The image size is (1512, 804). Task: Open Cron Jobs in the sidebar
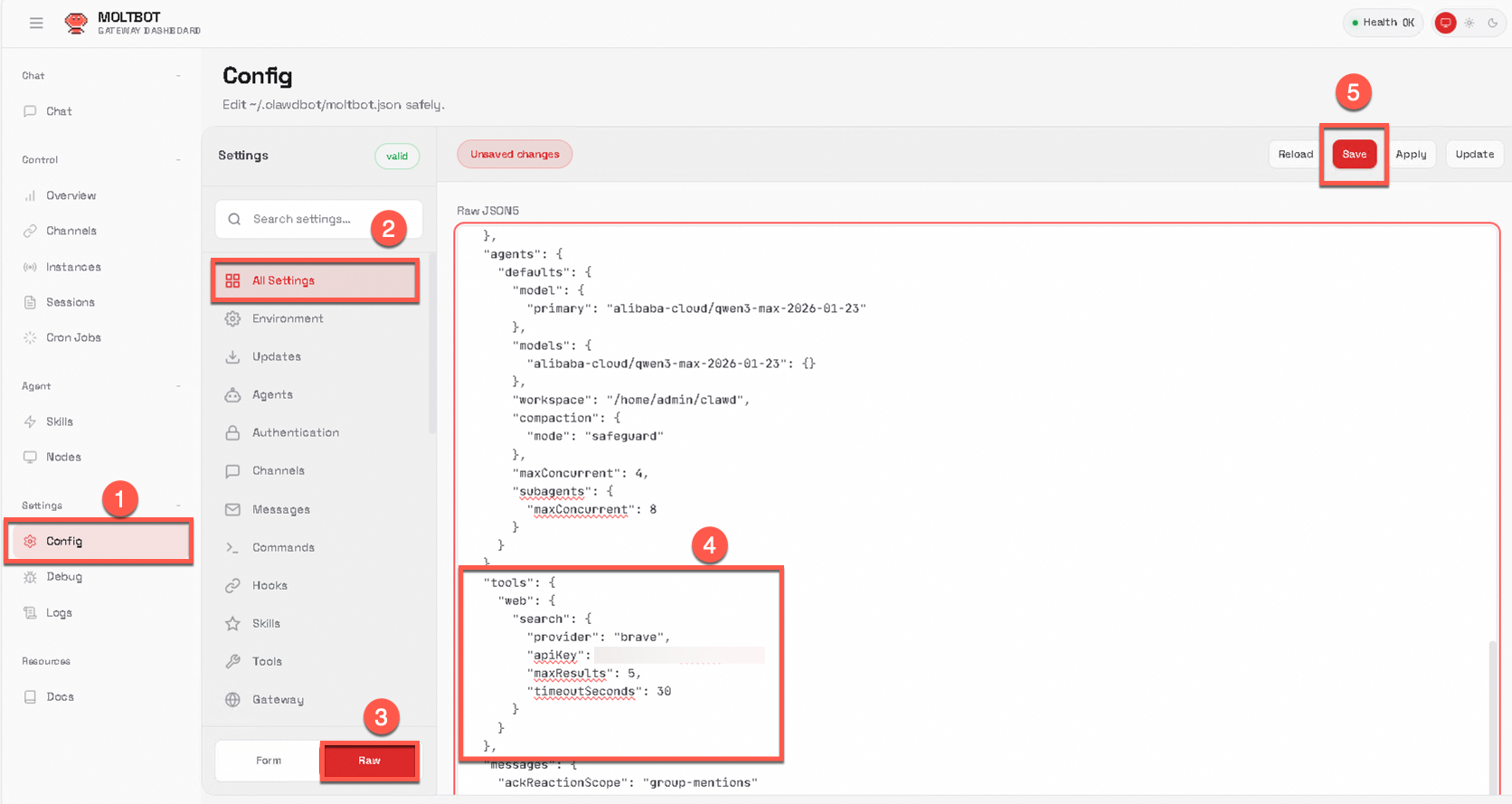point(73,337)
